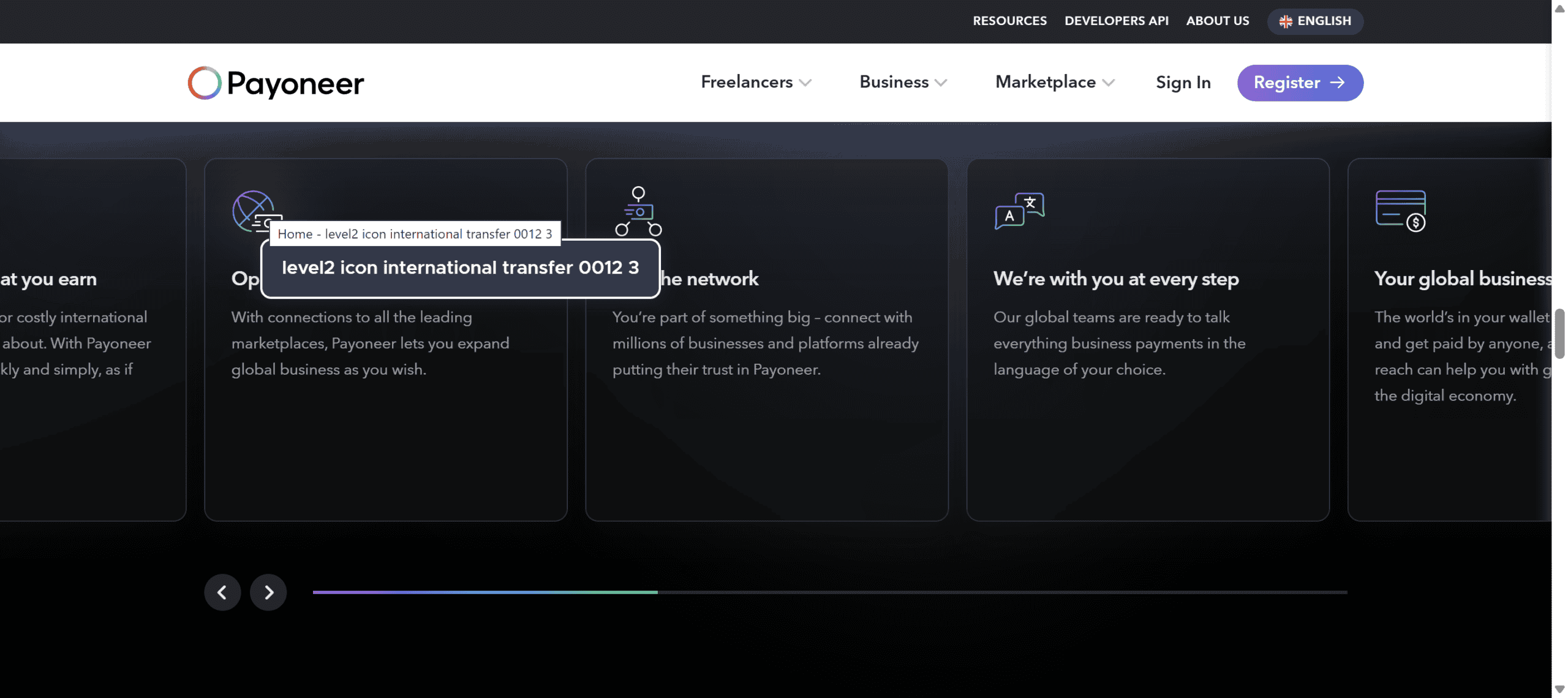Click the Register button

[x=1300, y=83]
